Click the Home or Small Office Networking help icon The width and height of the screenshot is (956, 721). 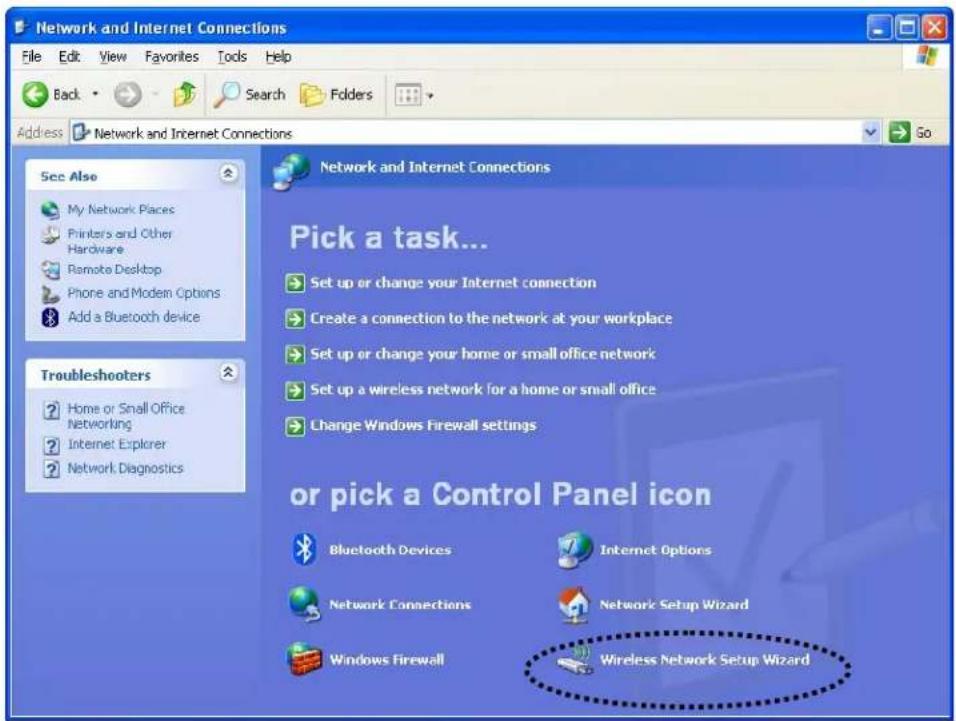tap(52, 410)
